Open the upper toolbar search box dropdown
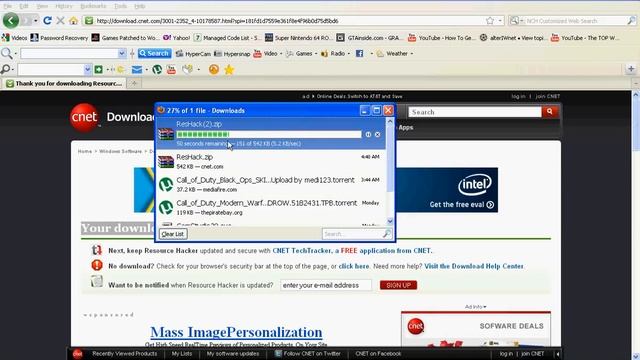The width and height of the screenshot is (640, 360). tap(122, 53)
